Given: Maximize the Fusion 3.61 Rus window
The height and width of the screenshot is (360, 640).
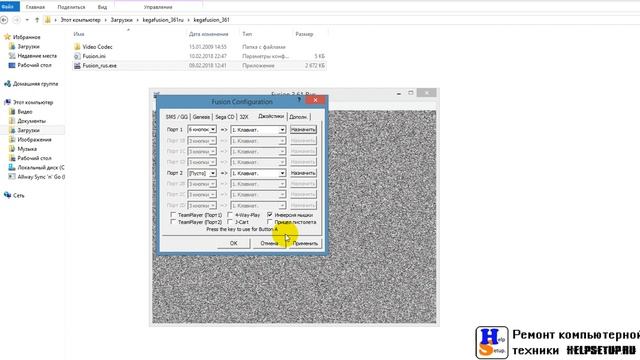Looking at the screenshot, I should tap(411, 93).
